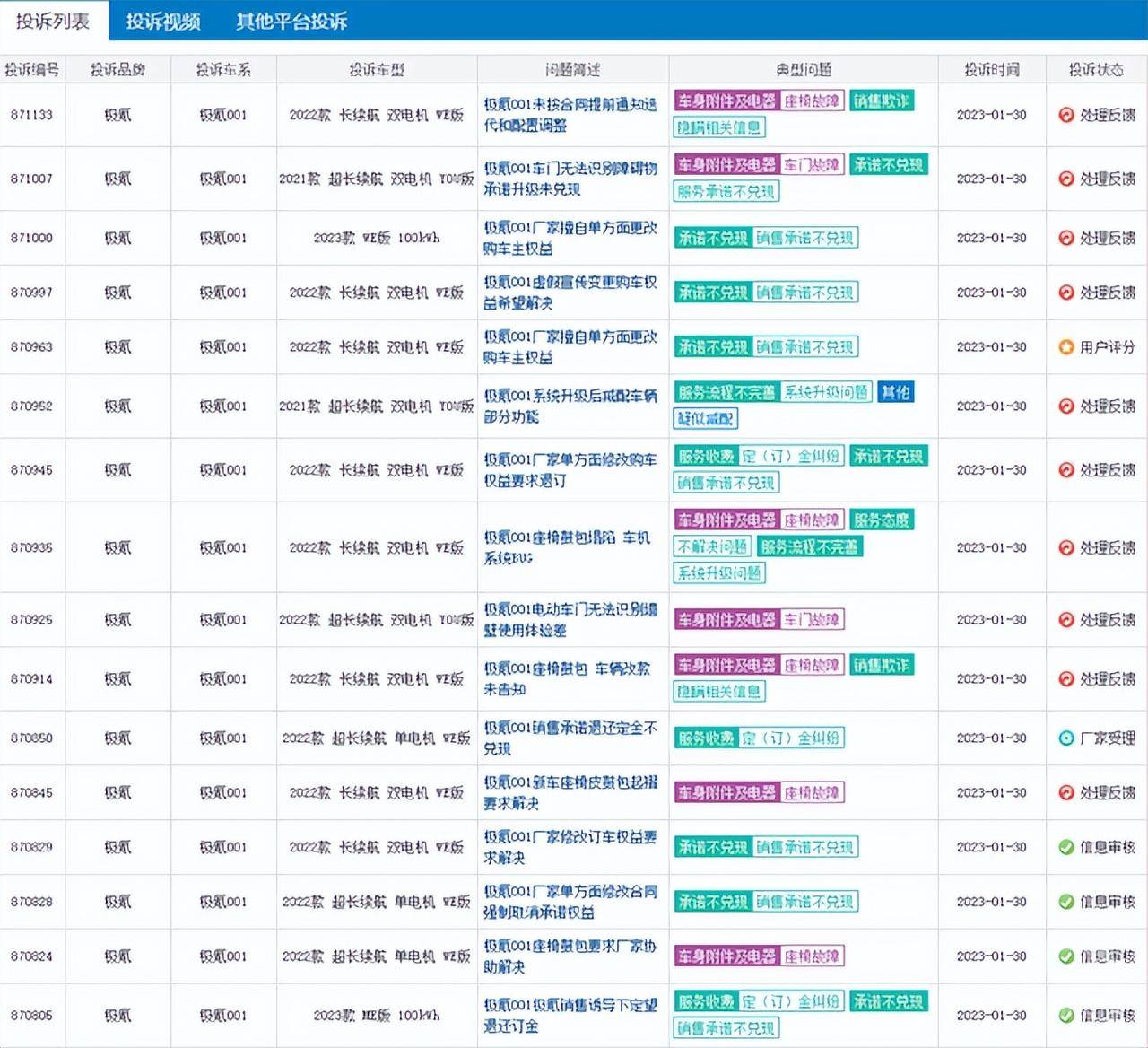Click the 销售欺诈 tag in row 871133

point(881,101)
